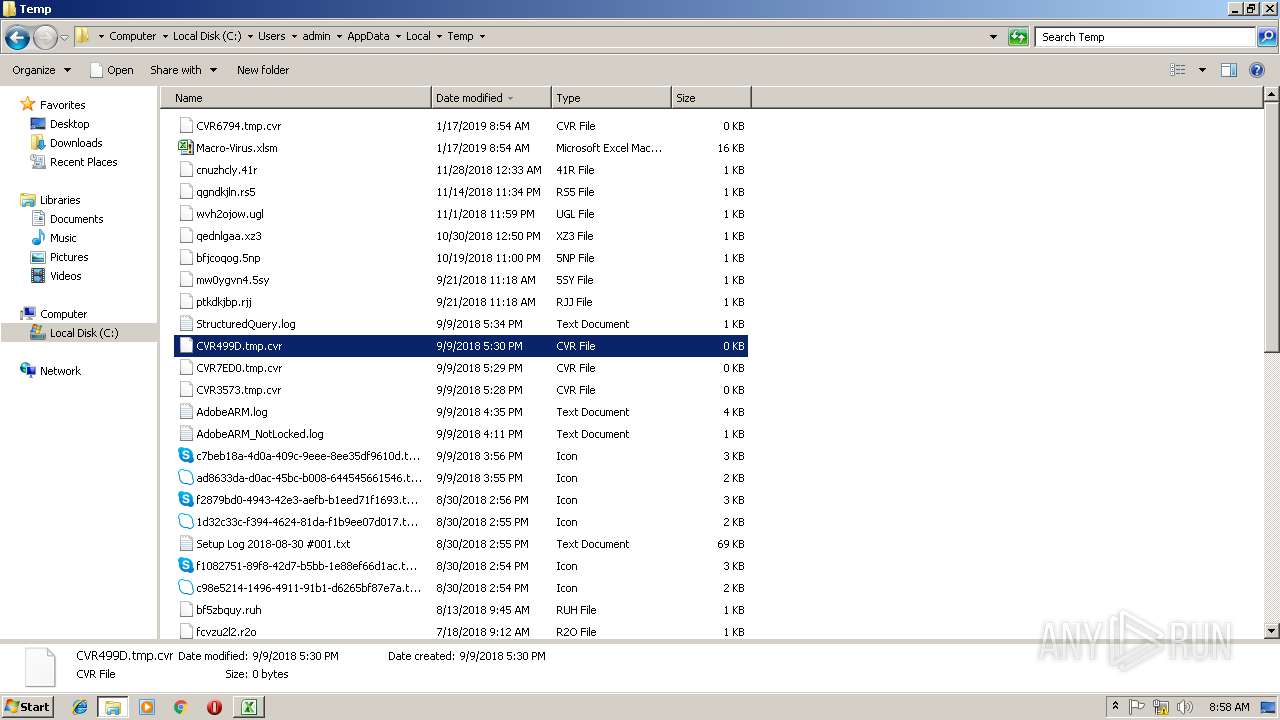Go to admin folder in breadcrumb

[316, 37]
